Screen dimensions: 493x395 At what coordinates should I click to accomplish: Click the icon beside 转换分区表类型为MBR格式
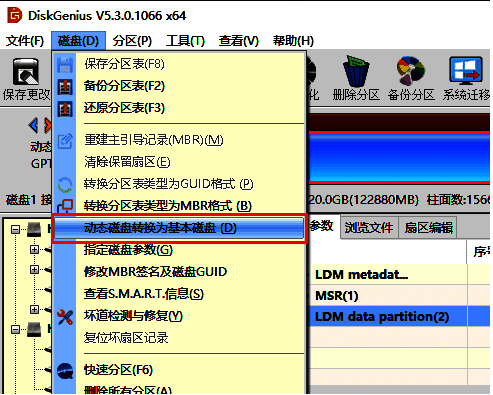point(65,206)
